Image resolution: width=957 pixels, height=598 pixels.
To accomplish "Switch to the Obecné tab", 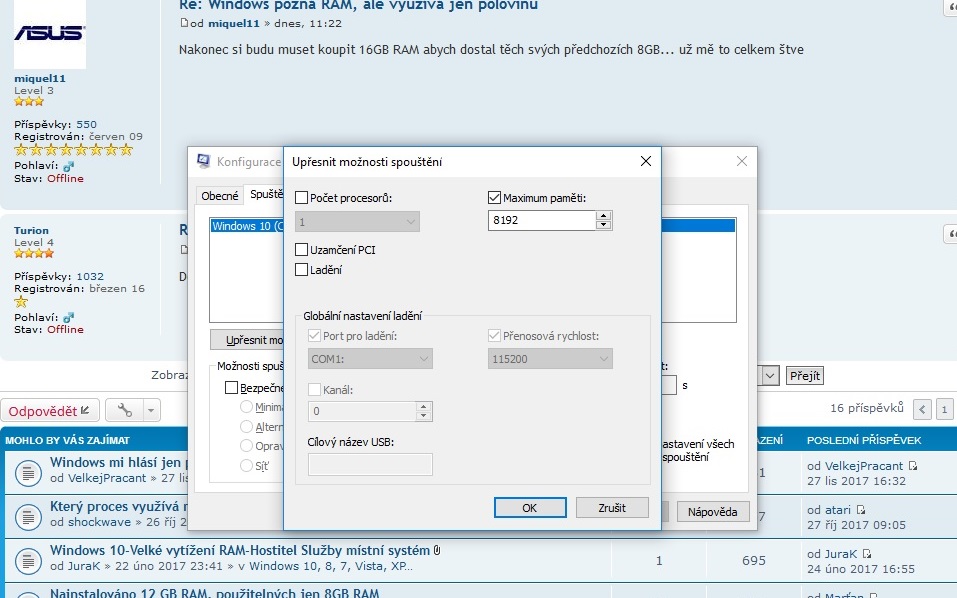I will [x=220, y=196].
